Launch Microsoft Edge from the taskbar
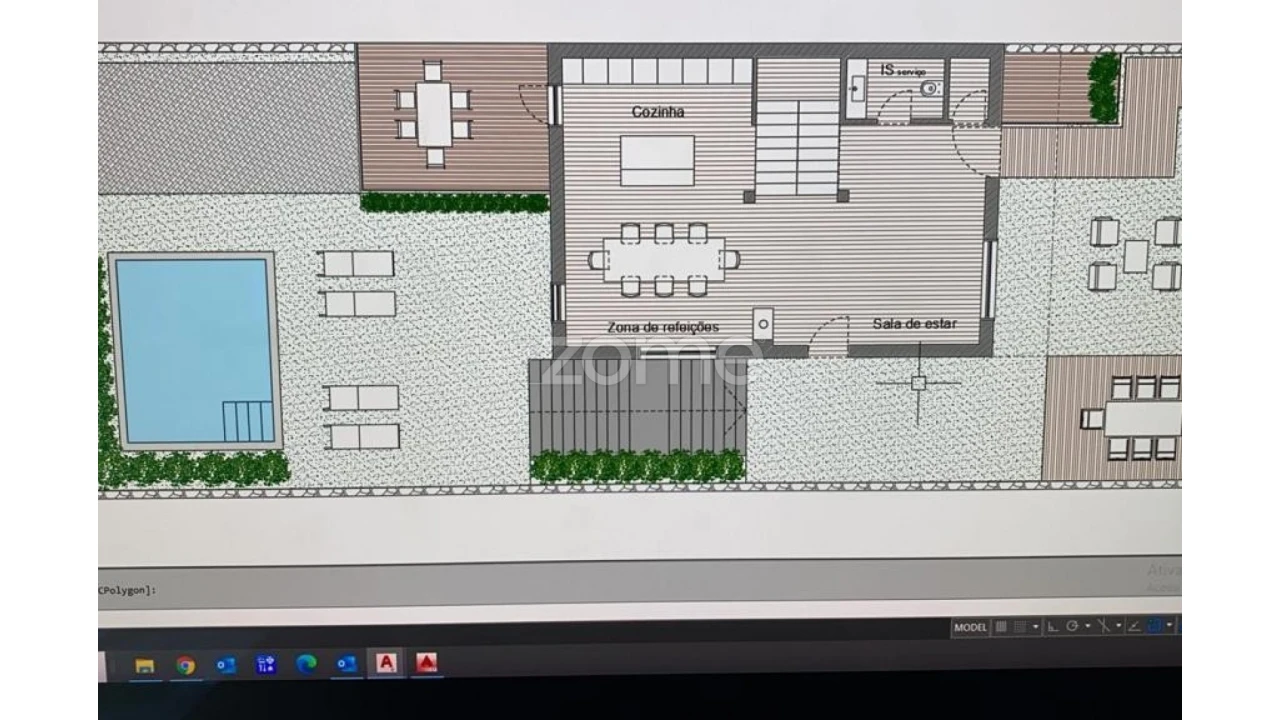Viewport: 1280px width, 720px height. point(306,665)
